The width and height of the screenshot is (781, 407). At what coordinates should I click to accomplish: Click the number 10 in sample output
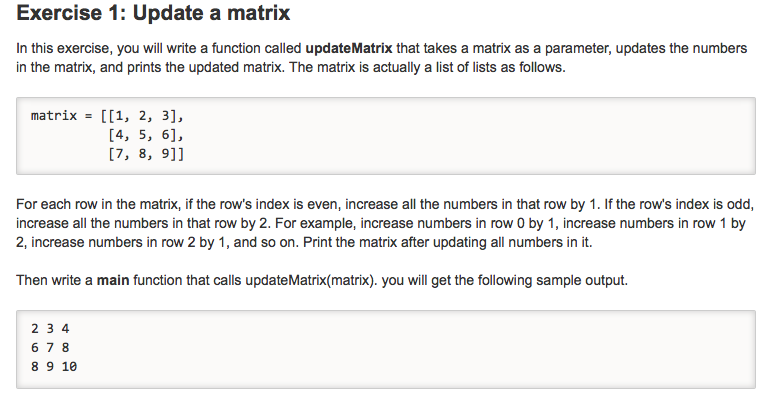click(x=69, y=367)
